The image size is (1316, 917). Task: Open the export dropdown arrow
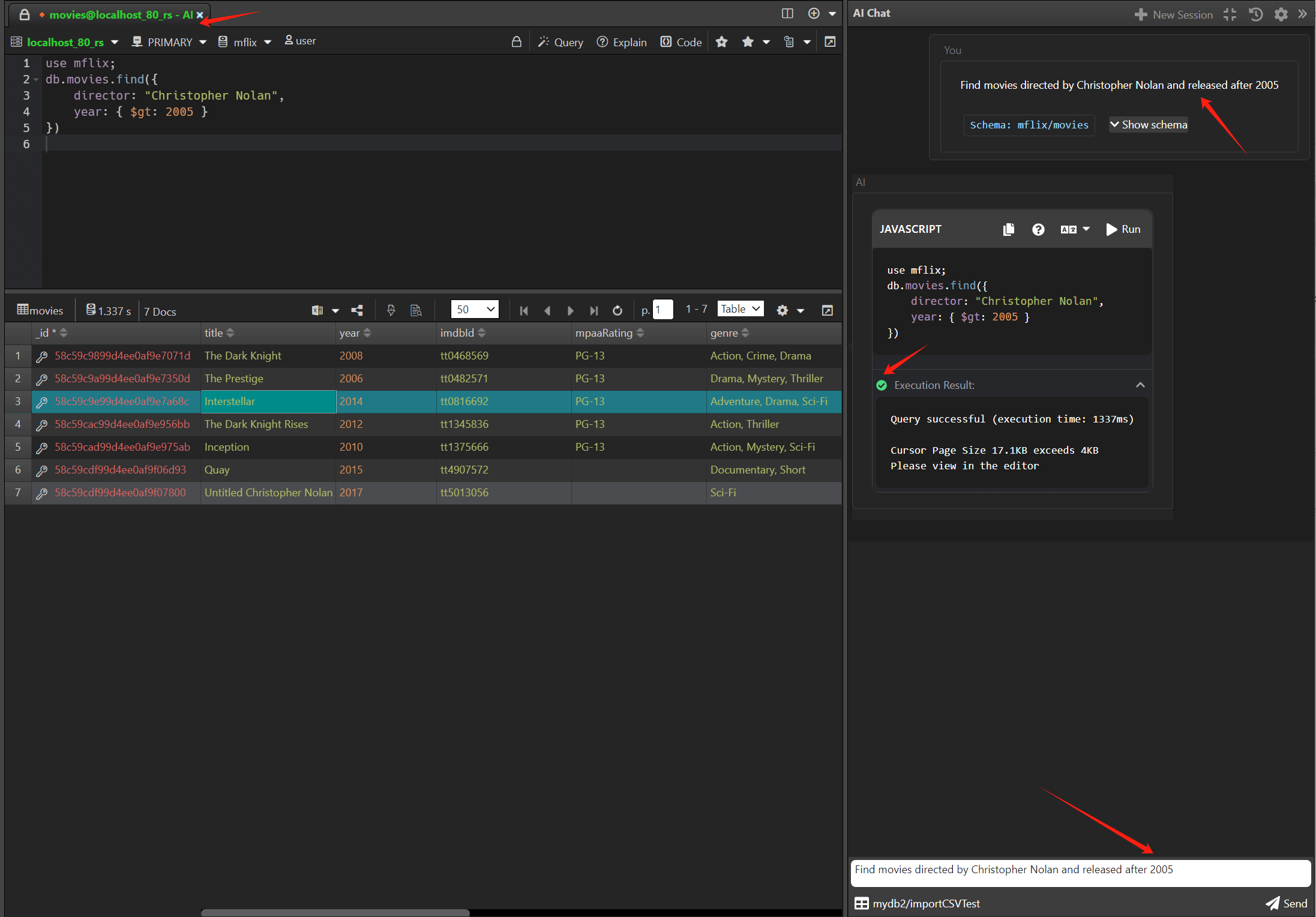[335, 310]
